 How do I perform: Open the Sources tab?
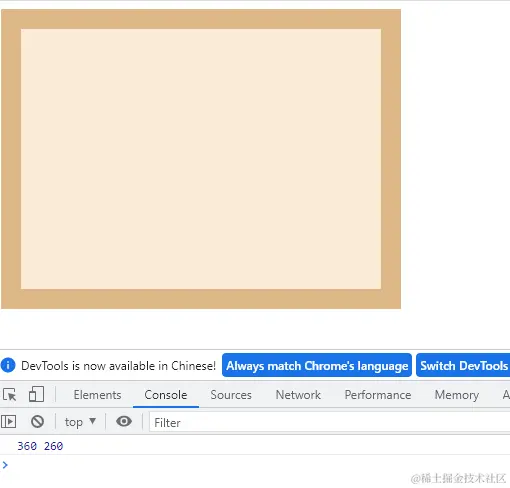pyautogui.click(x=231, y=395)
